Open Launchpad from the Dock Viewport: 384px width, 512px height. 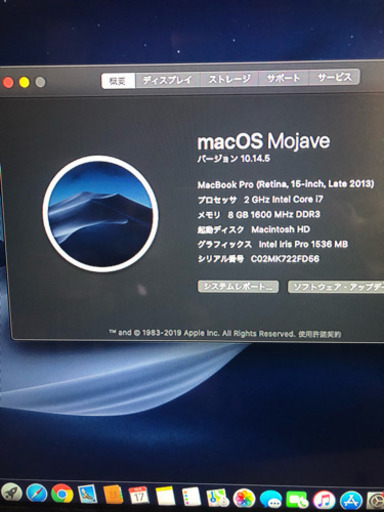tap(11, 493)
